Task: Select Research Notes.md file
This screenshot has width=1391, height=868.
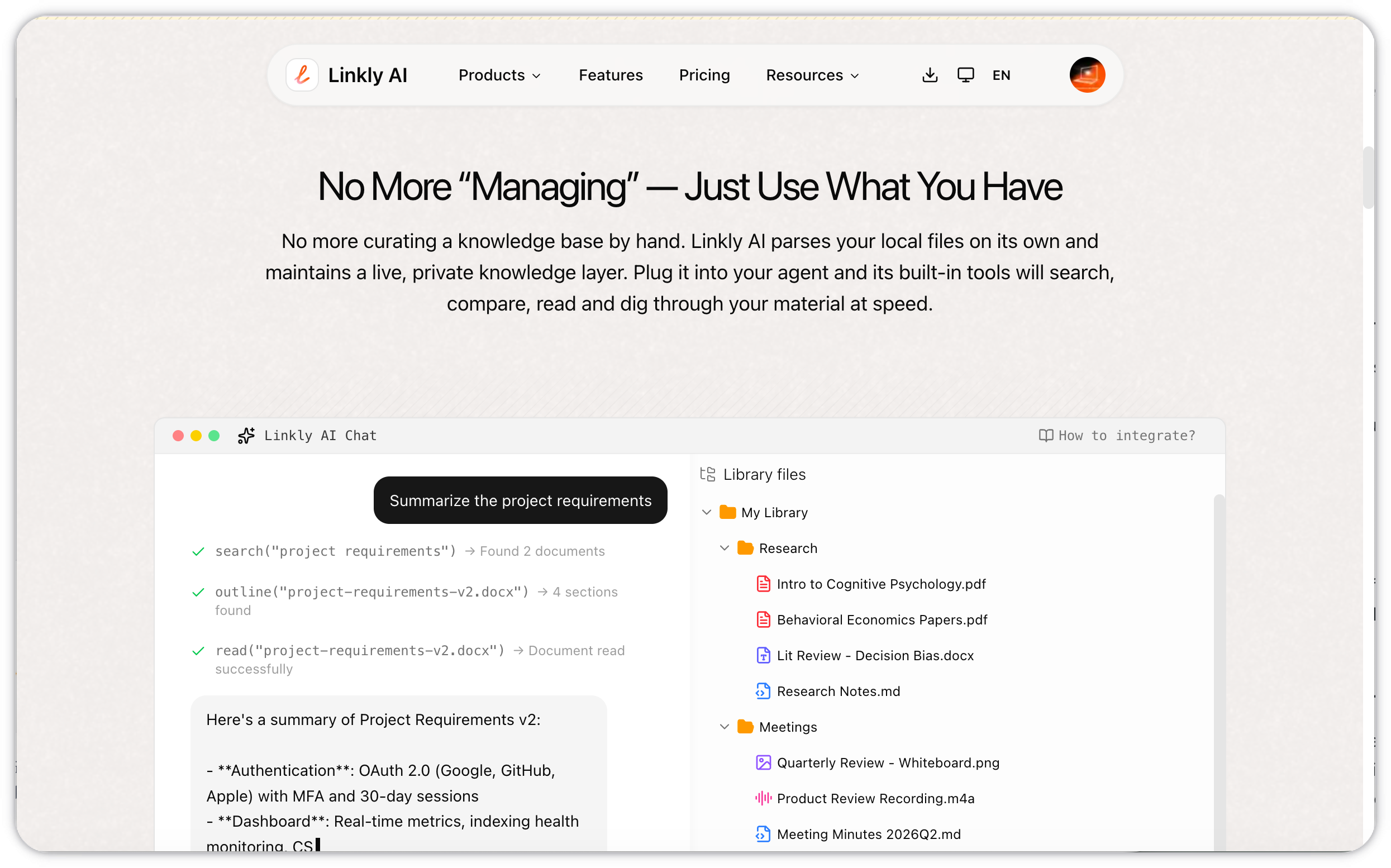Action: tap(838, 691)
